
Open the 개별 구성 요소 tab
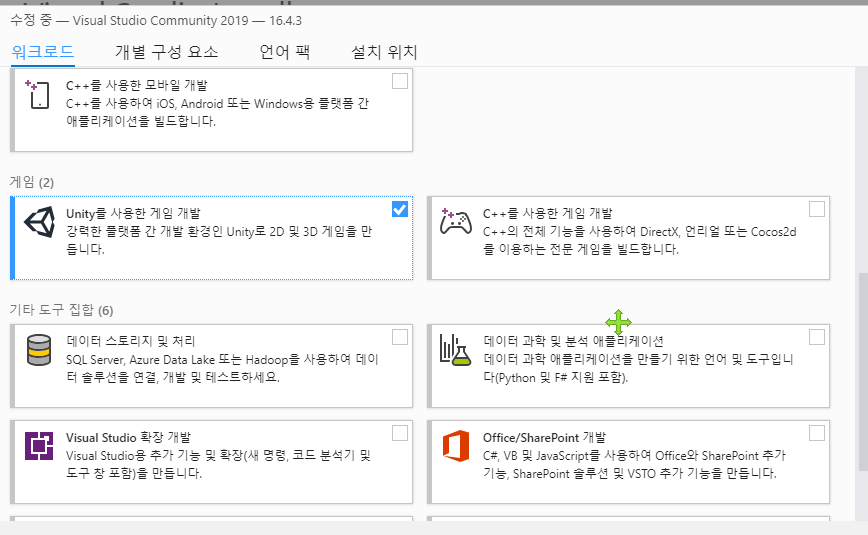pos(167,52)
